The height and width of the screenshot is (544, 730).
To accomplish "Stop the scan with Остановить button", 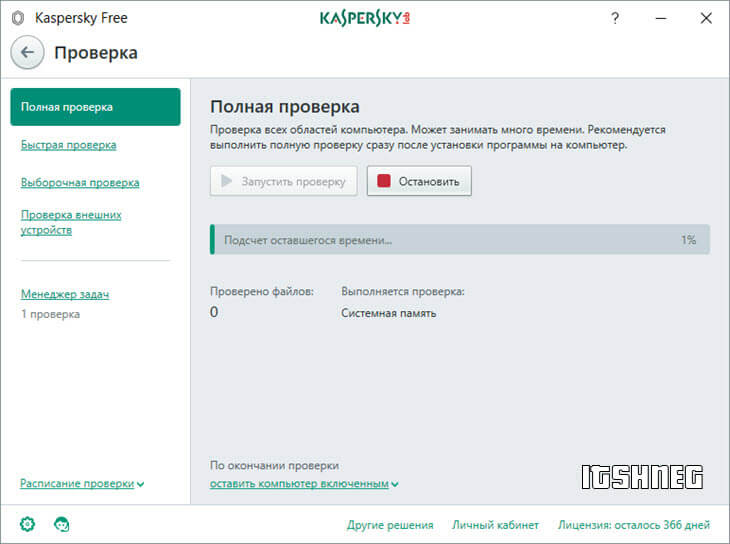I will 419,181.
